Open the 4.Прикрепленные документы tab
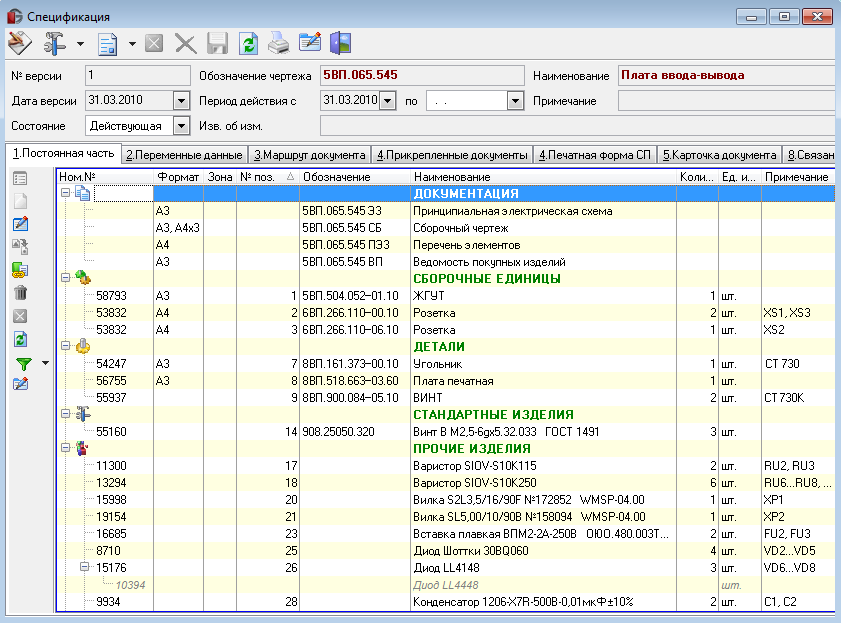Image resolution: width=841 pixels, height=623 pixels. (x=452, y=155)
